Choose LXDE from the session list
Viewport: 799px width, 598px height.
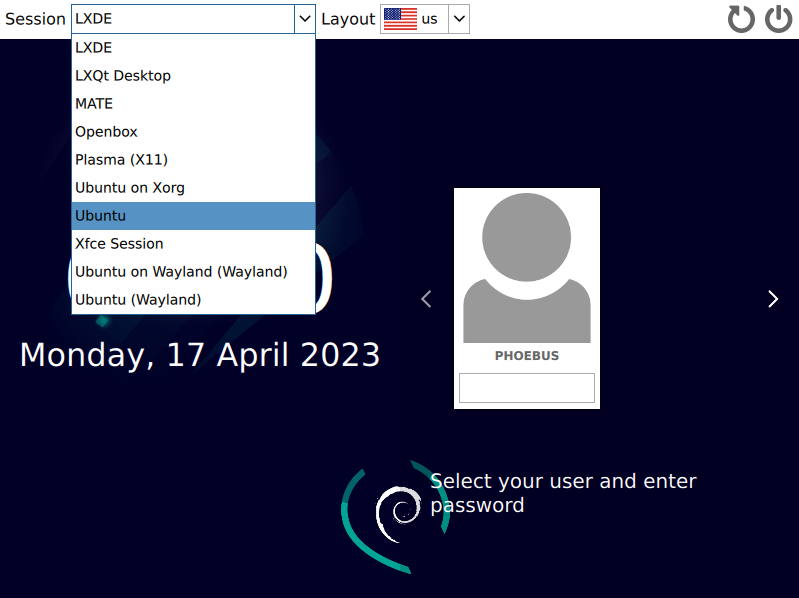pos(194,47)
